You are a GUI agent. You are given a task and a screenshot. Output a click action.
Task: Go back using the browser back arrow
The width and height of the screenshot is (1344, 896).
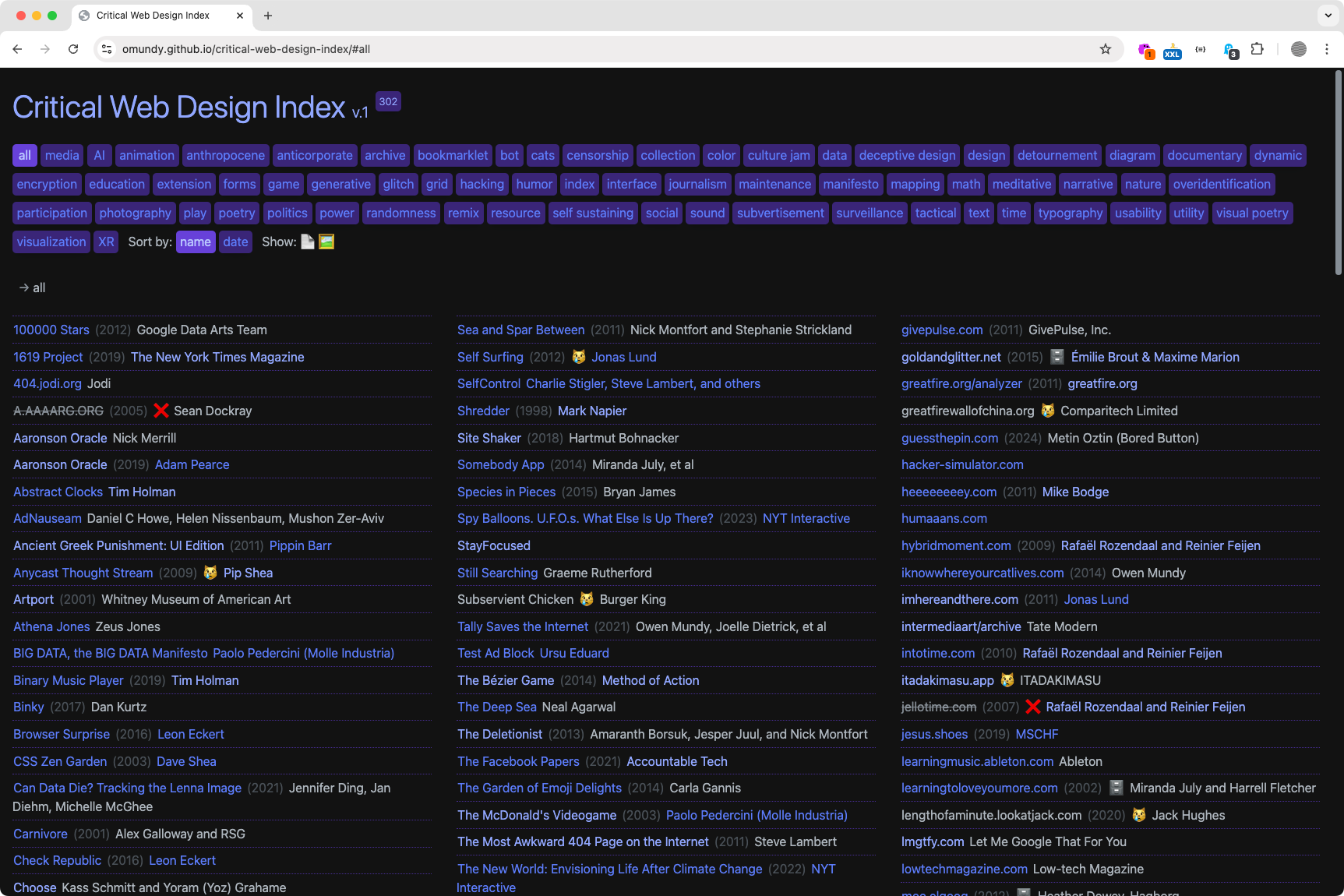coord(17,49)
